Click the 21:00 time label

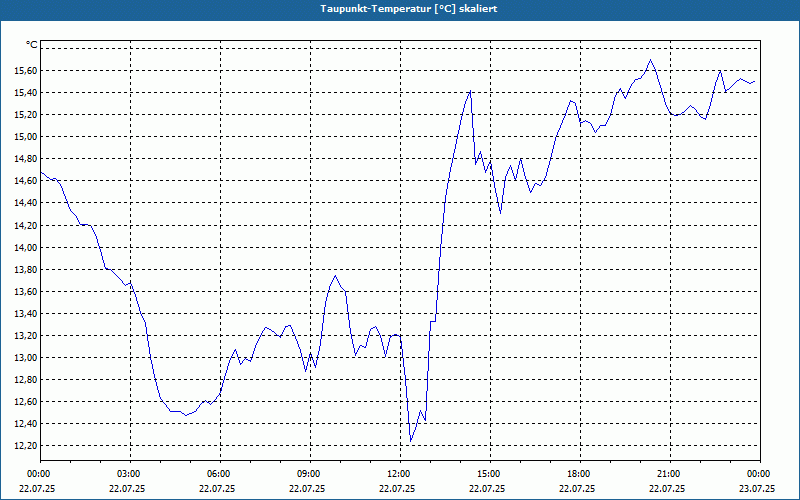(667, 474)
